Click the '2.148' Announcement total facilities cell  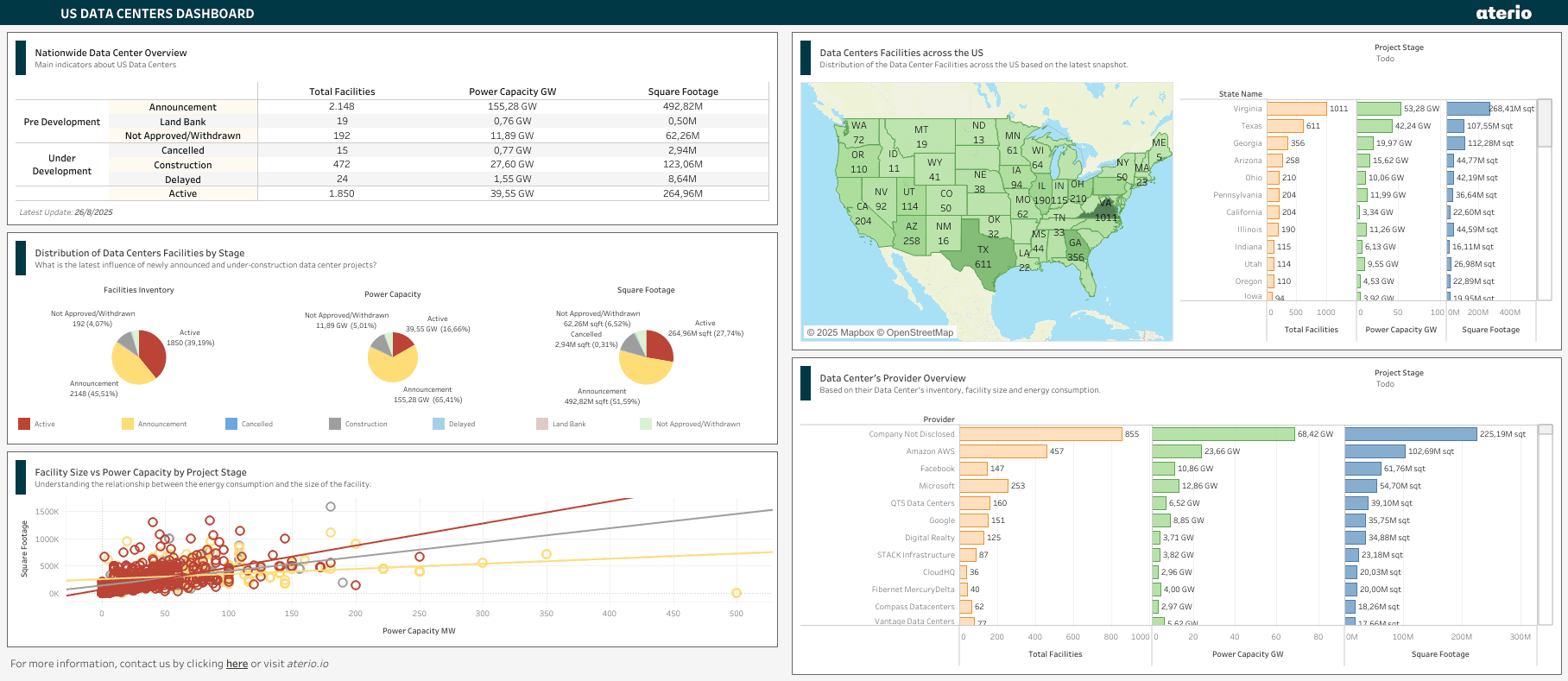click(x=342, y=106)
